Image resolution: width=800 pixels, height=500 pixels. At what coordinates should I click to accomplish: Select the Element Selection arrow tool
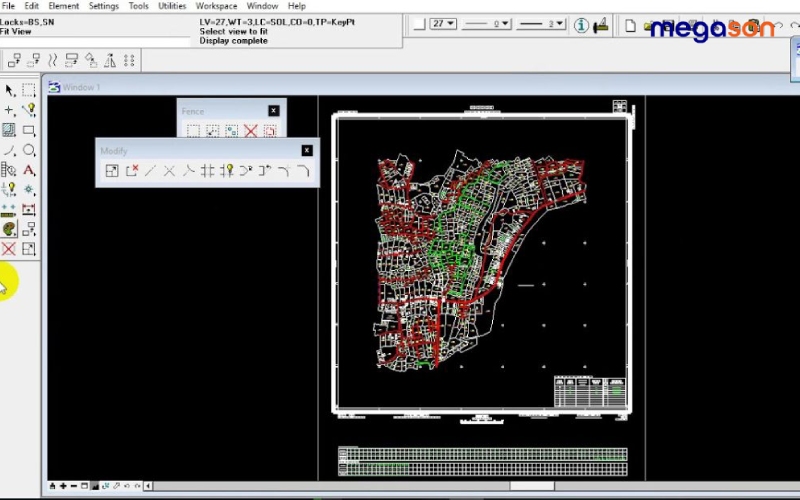(9, 90)
